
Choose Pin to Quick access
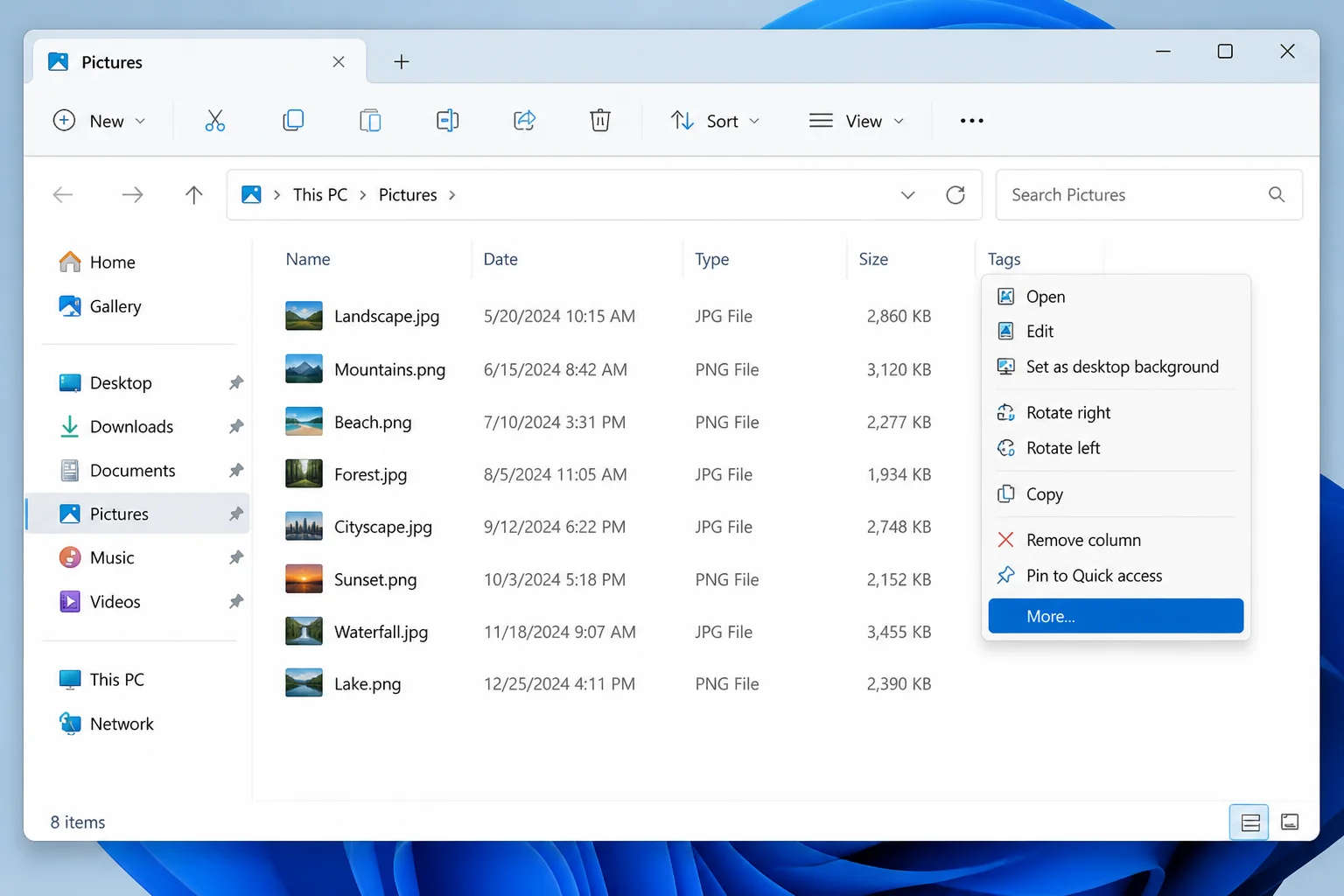tap(1116, 576)
